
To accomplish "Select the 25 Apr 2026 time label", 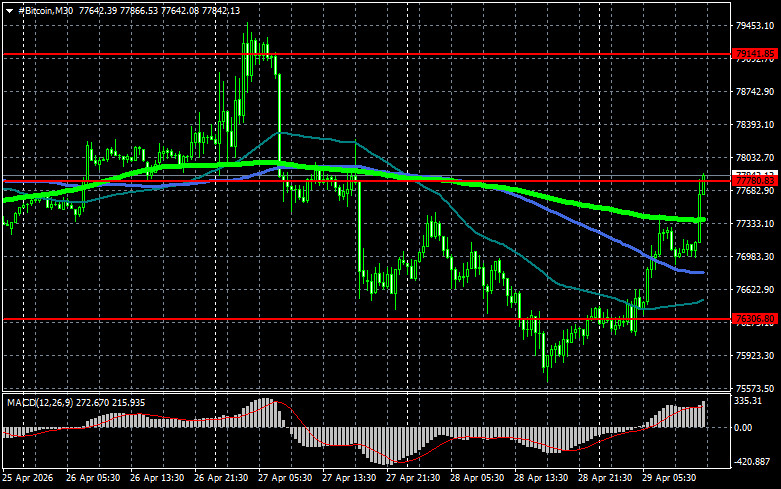I will point(27,478).
